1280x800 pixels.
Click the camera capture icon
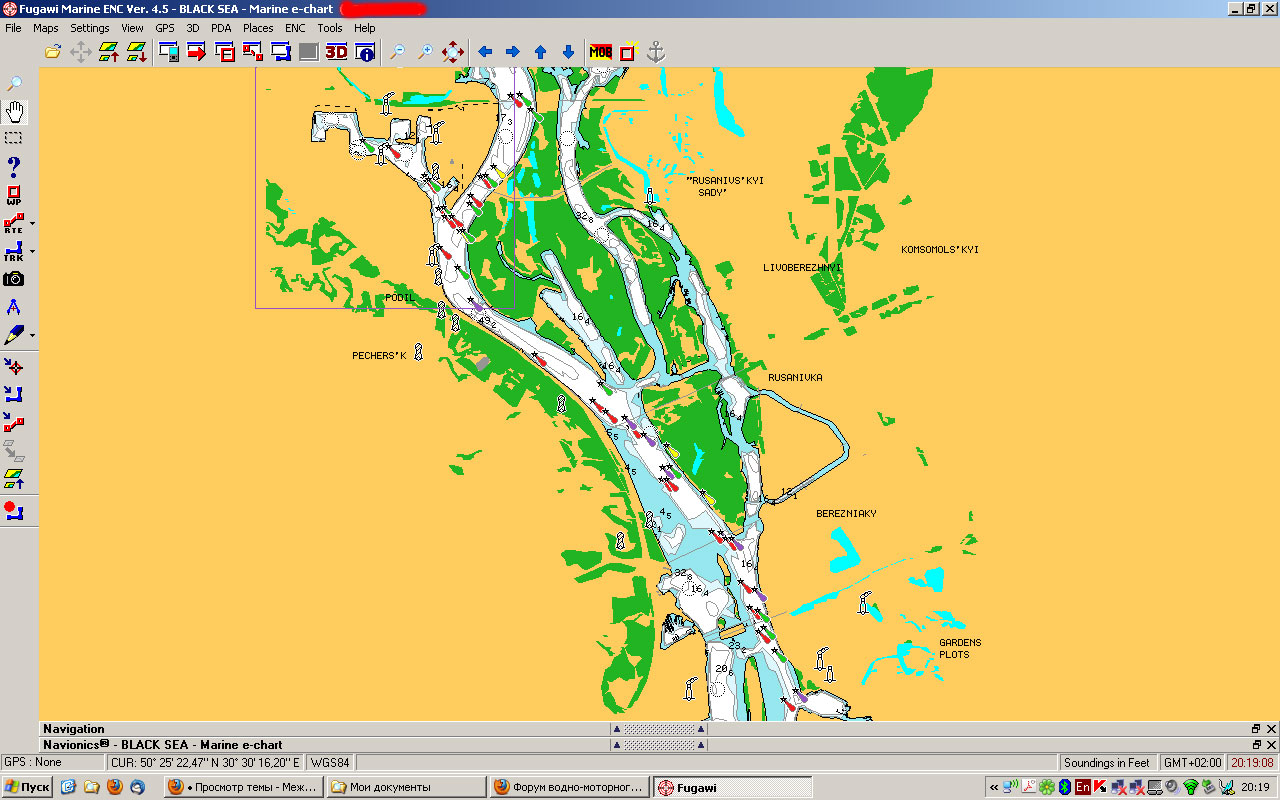(x=14, y=279)
